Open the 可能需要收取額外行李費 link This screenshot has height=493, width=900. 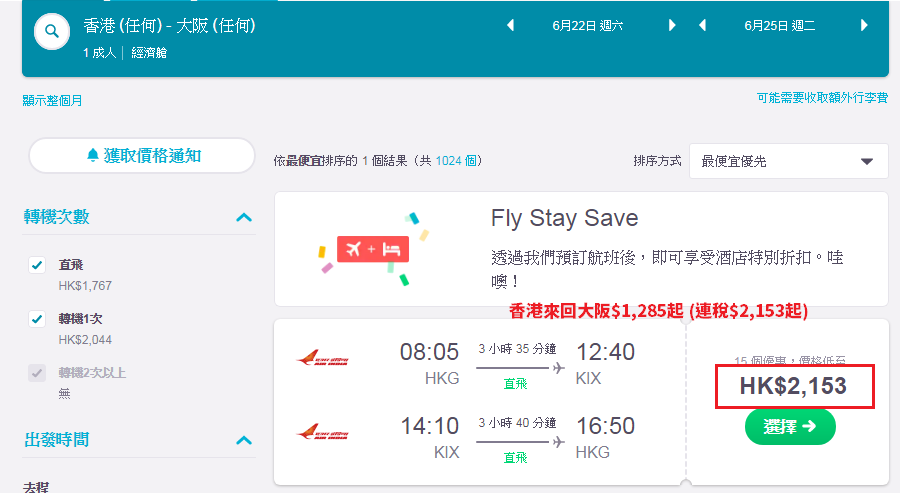tap(822, 98)
